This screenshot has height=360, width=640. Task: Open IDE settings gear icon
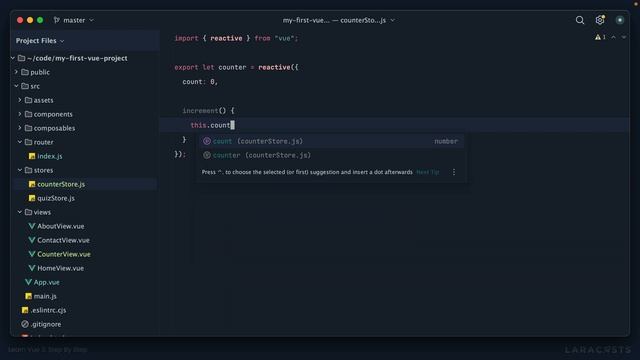600,20
